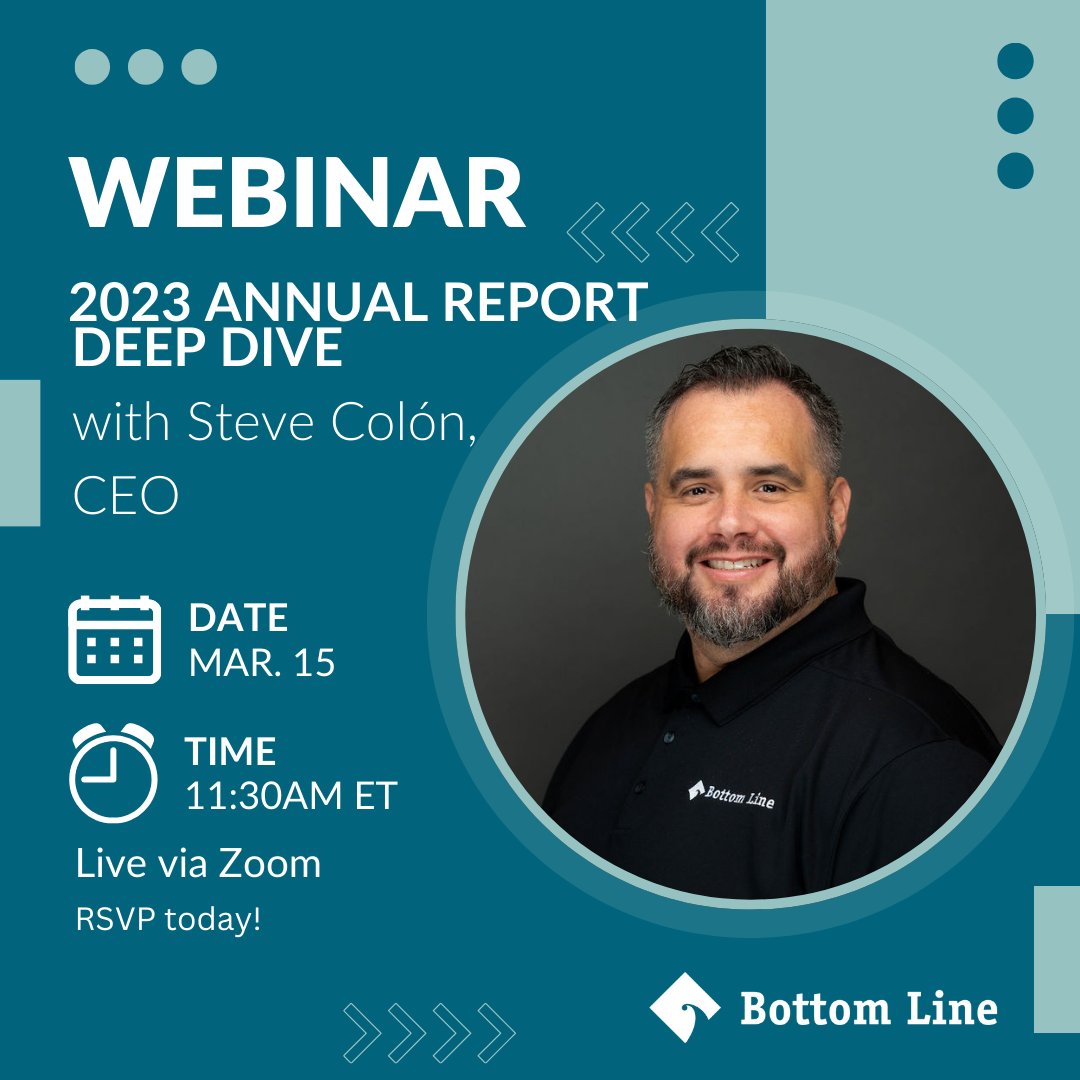Click the 'RSVP today!' text

tap(169, 920)
